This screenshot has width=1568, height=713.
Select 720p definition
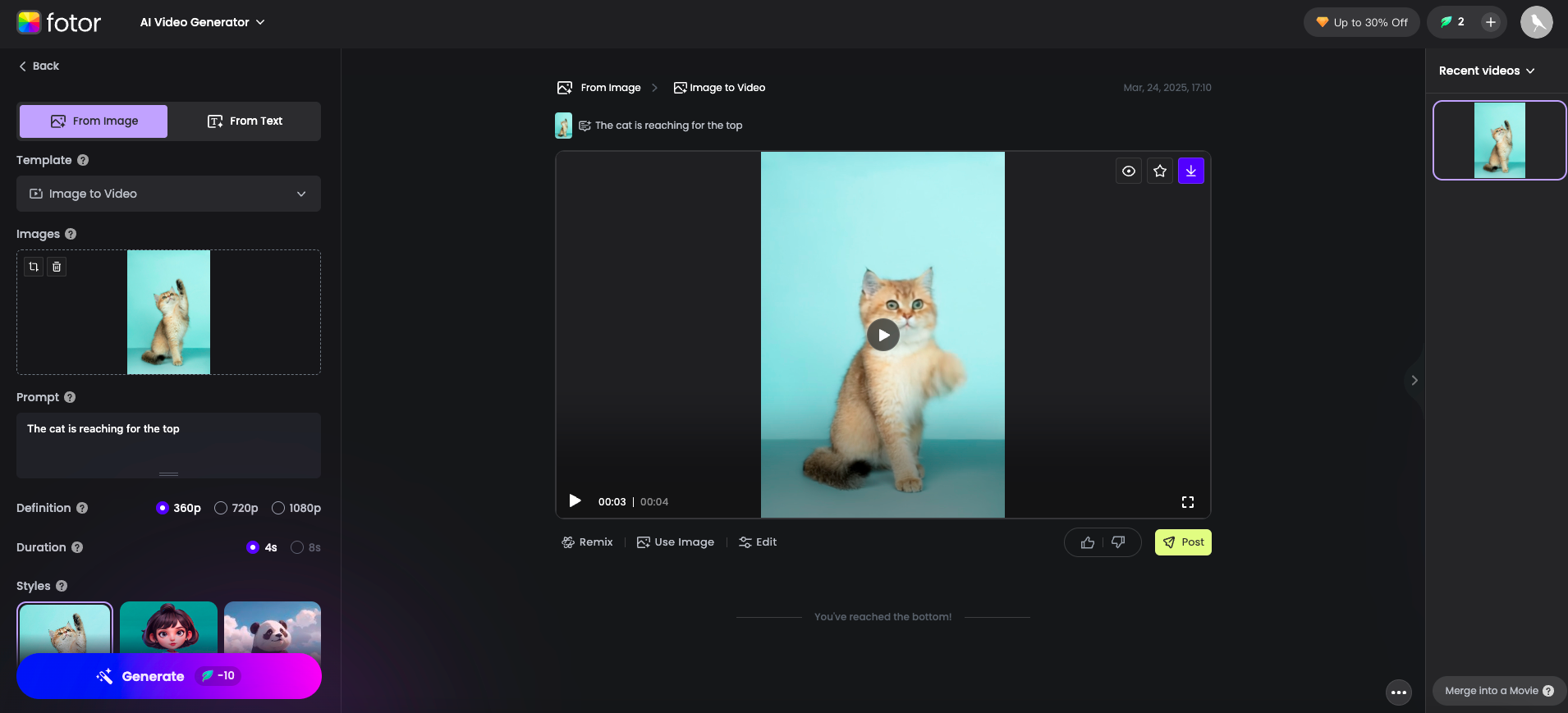pos(236,508)
